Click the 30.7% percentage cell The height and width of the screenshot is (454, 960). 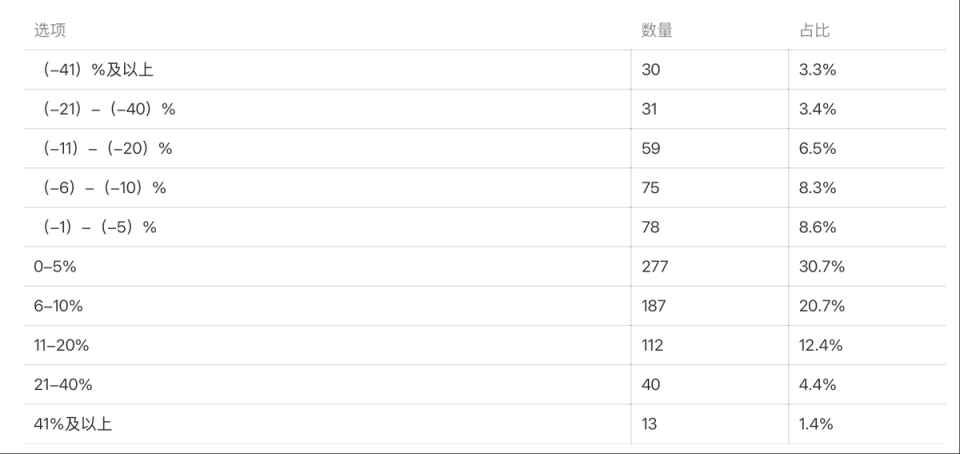(x=822, y=267)
